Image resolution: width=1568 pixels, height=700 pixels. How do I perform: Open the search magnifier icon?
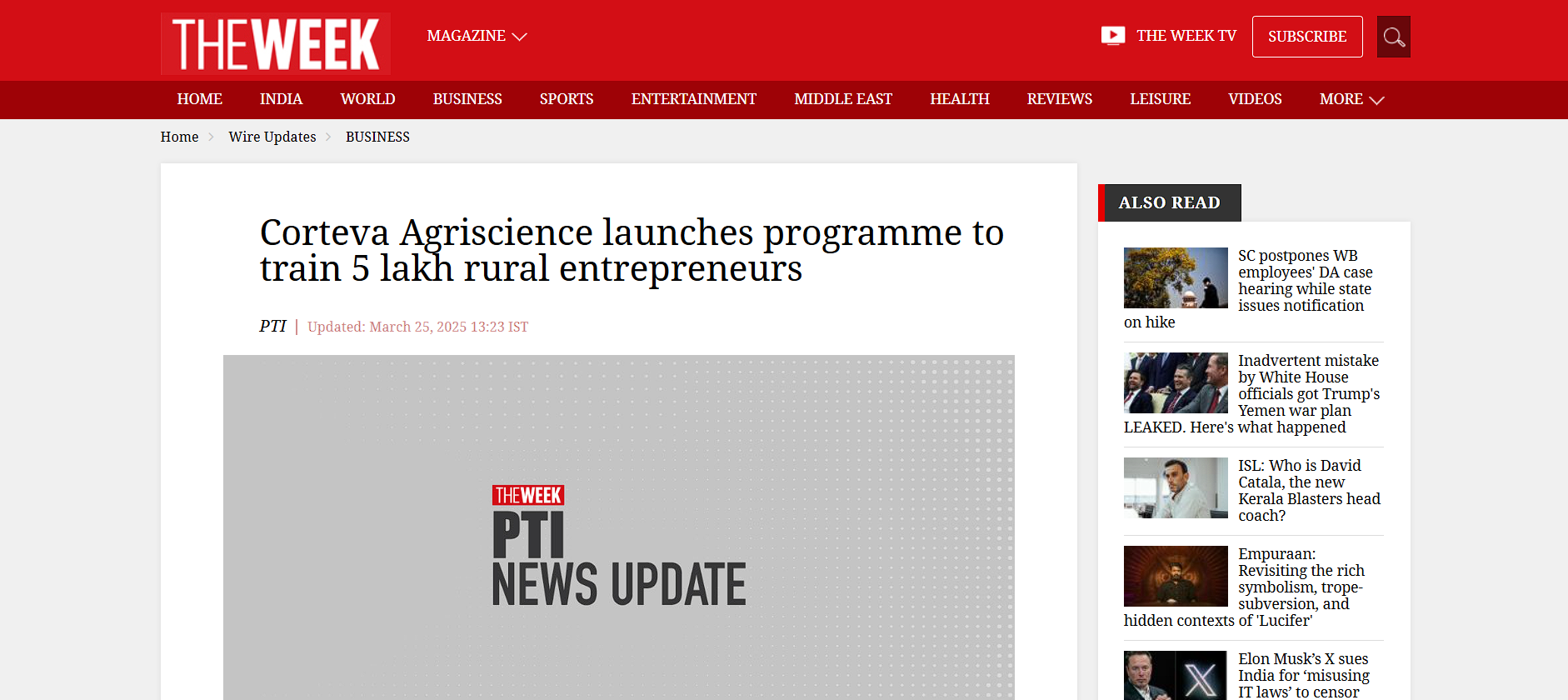1394,37
